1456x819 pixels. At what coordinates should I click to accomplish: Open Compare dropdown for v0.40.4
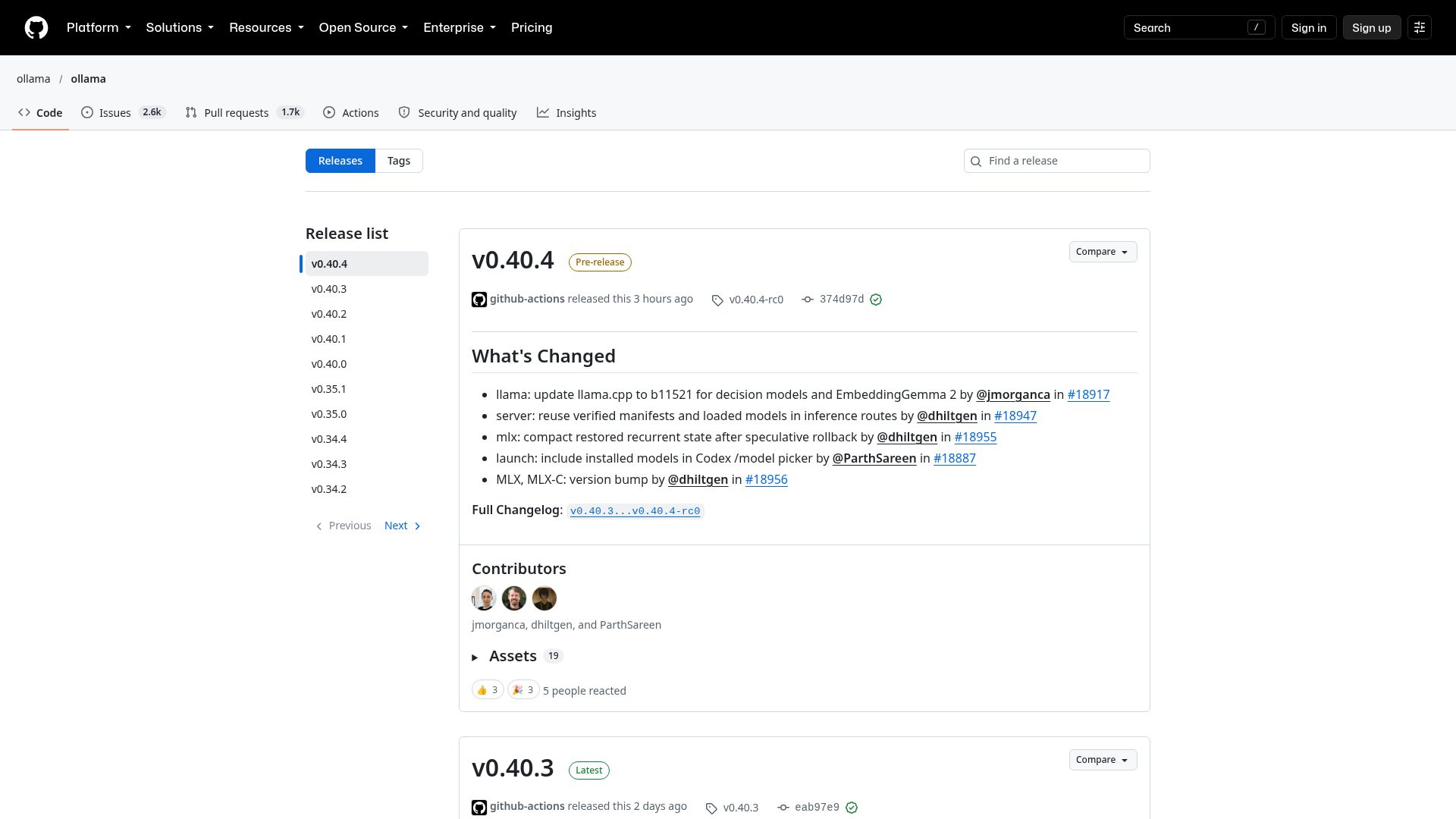1103,252
